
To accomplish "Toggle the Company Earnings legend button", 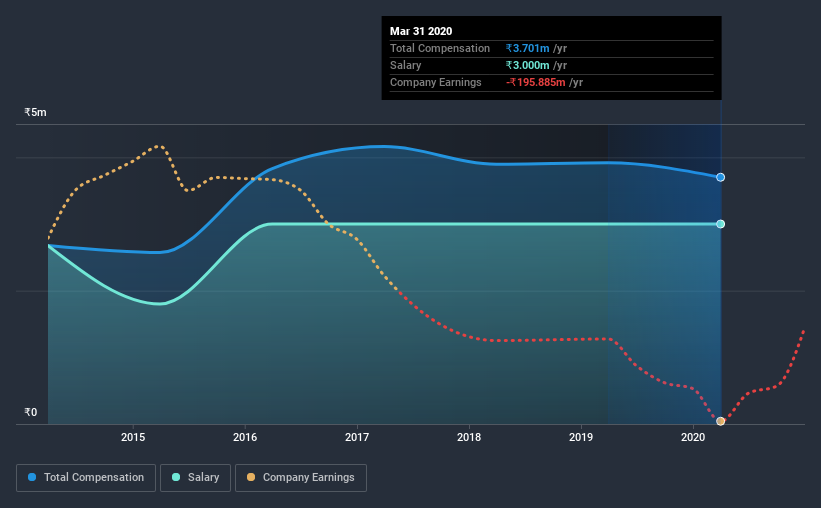I will pos(301,478).
